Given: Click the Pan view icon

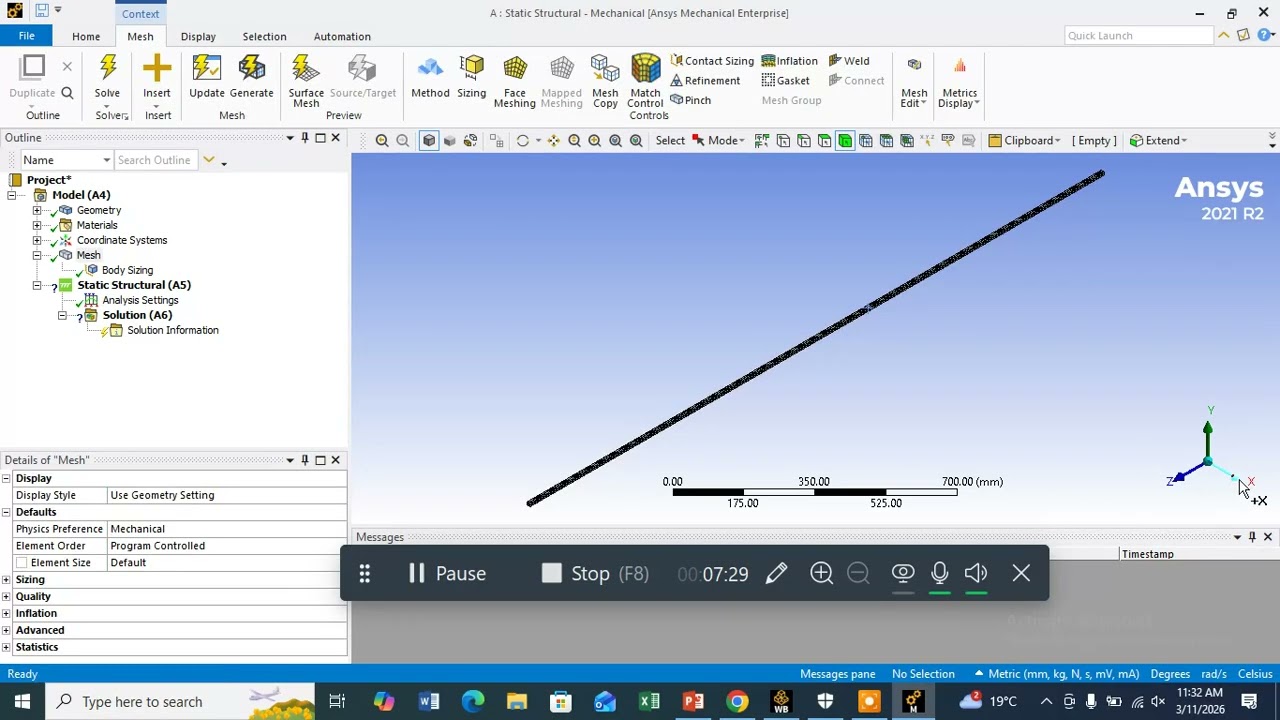Looking at the screenshot, I should click(553, 141).
